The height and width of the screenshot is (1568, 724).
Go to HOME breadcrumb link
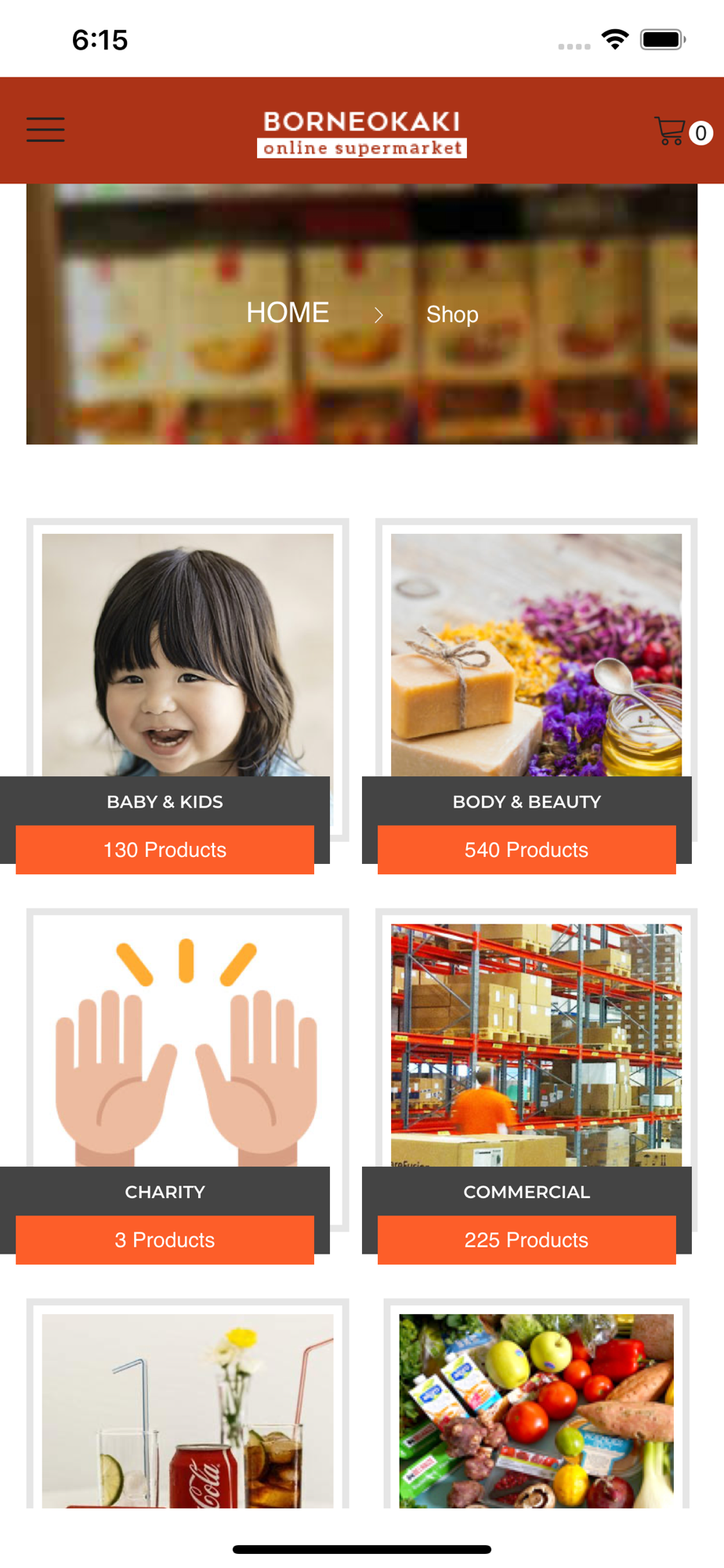click(288, 313)
